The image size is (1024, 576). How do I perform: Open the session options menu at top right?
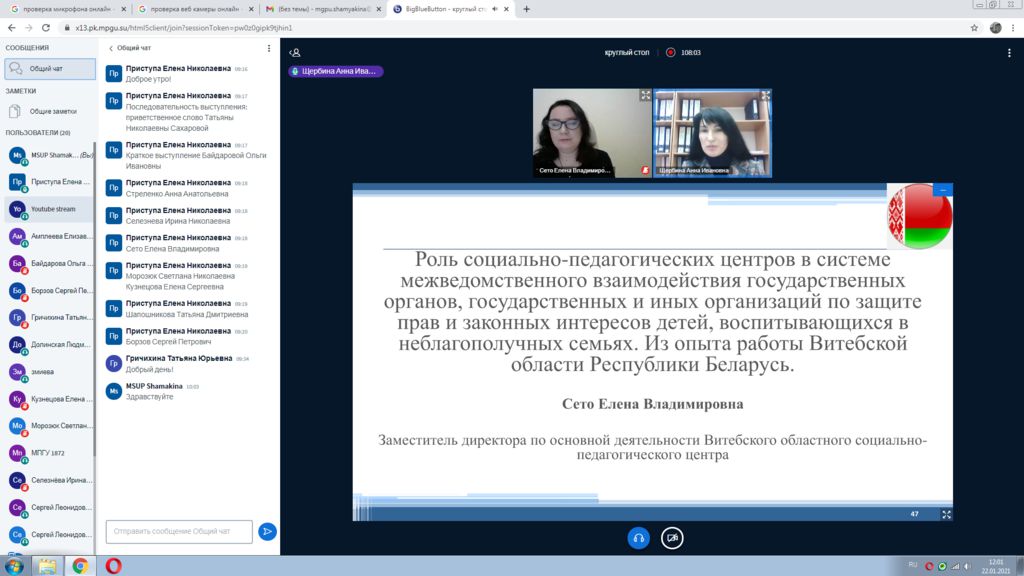[1011, 52]
